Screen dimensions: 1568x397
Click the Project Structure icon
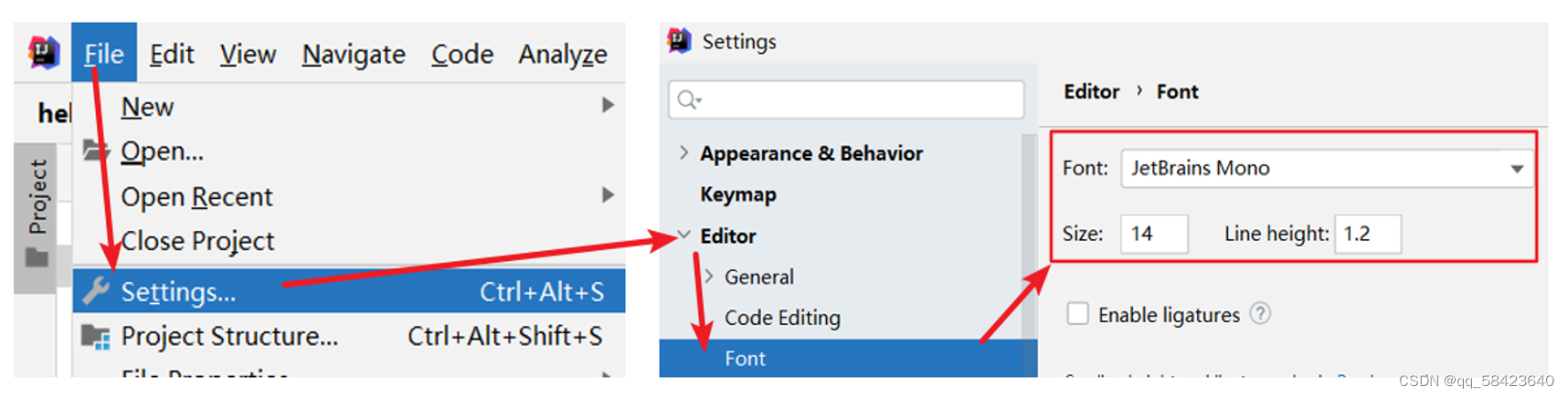coord(95,337)
